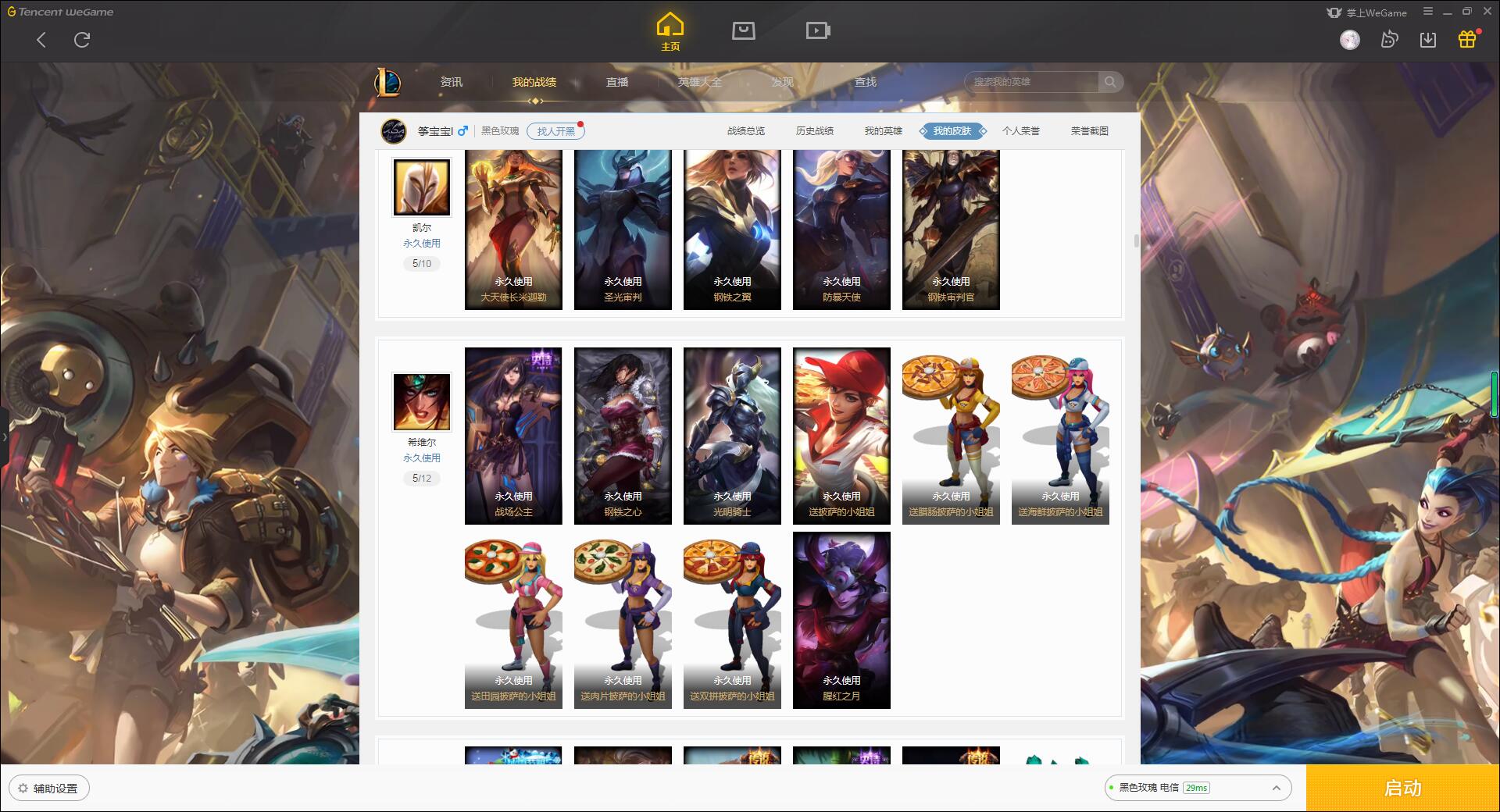Open the 防暴天使 skin card
The image size is (1500, 812).
[x=841, y=230]
